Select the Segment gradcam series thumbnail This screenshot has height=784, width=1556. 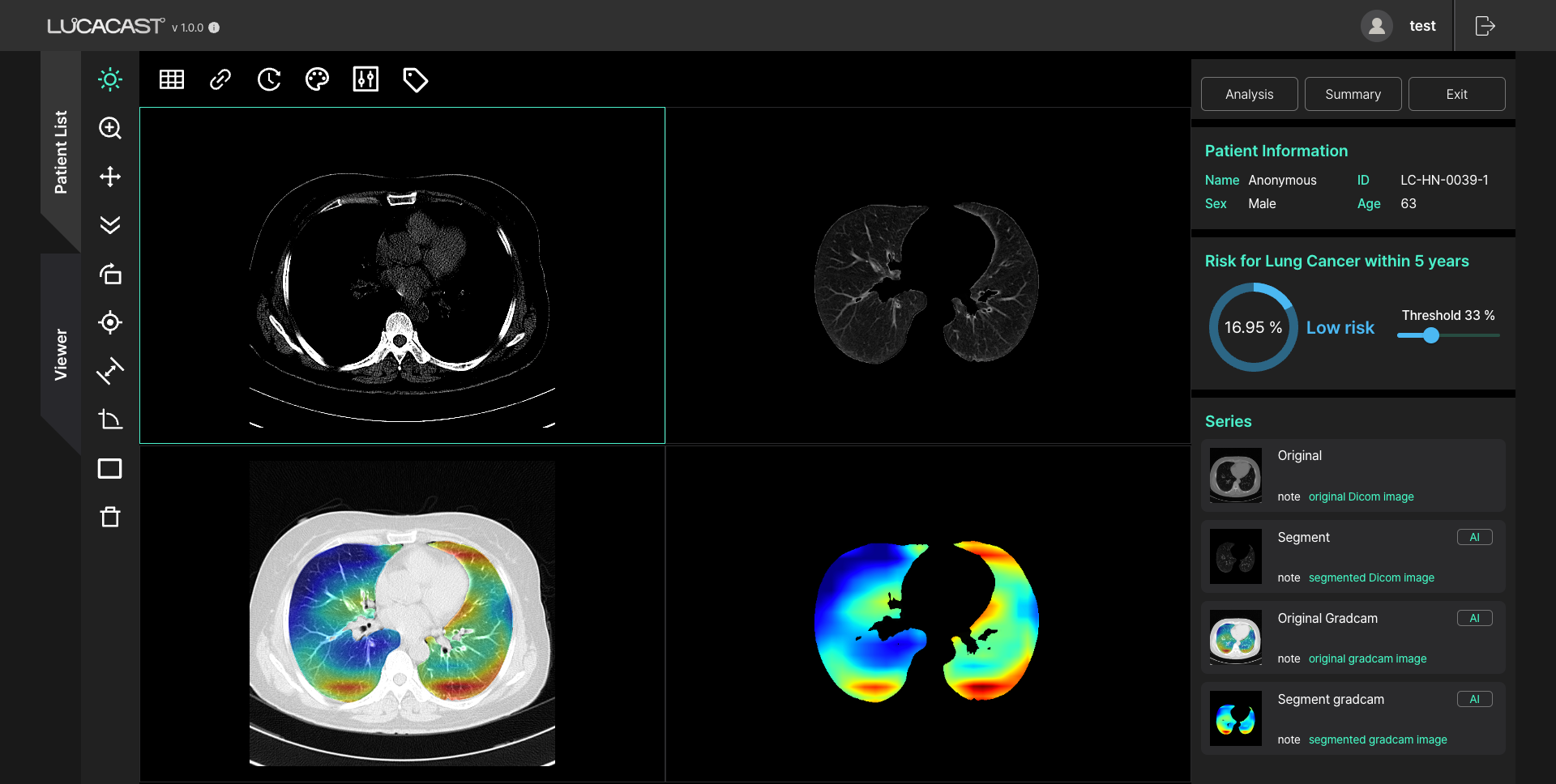tap(1235, 718)
